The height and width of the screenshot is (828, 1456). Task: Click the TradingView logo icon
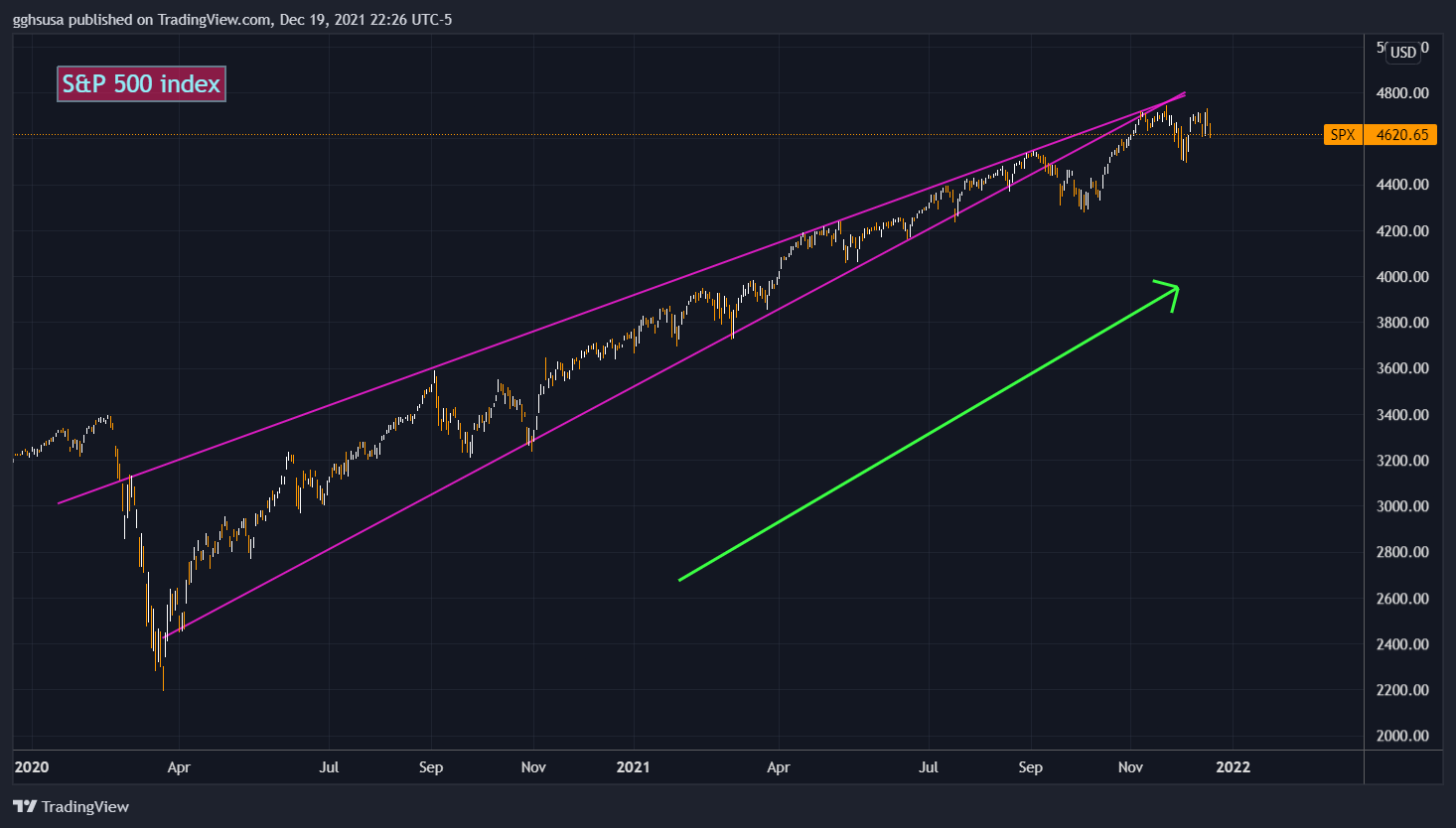pos(25,807)
